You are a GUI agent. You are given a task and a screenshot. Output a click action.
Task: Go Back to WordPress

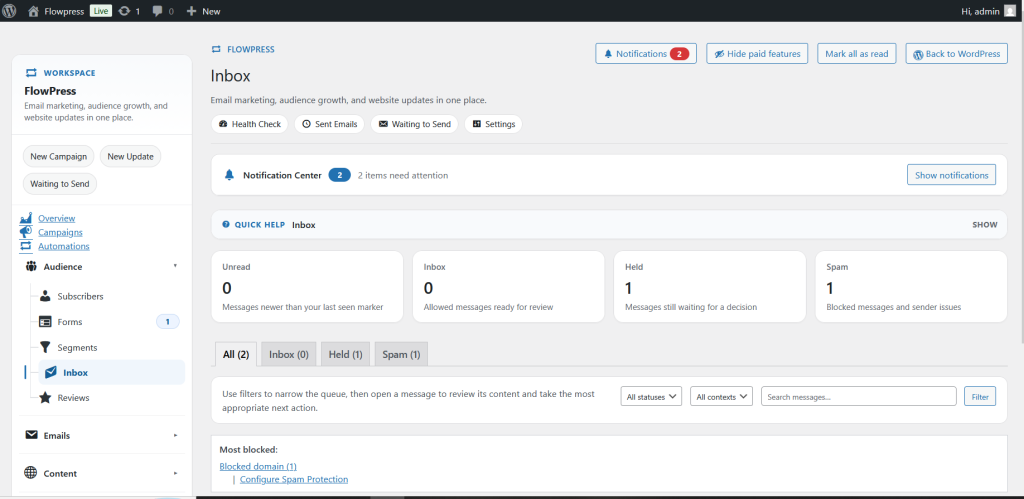pyautogui.click(x=957, y=54)
